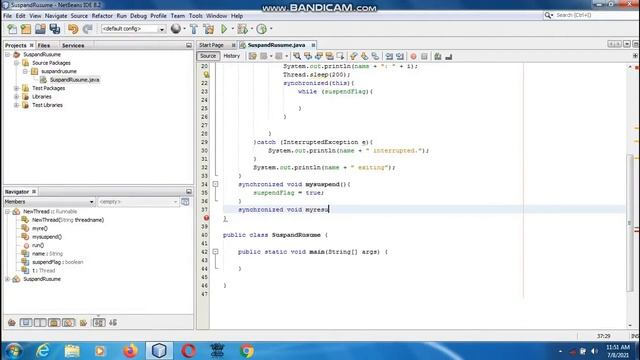Select suspendFlag : boolean in the Navigator
This screenshot has width=640, height=360.
[58, 262]
